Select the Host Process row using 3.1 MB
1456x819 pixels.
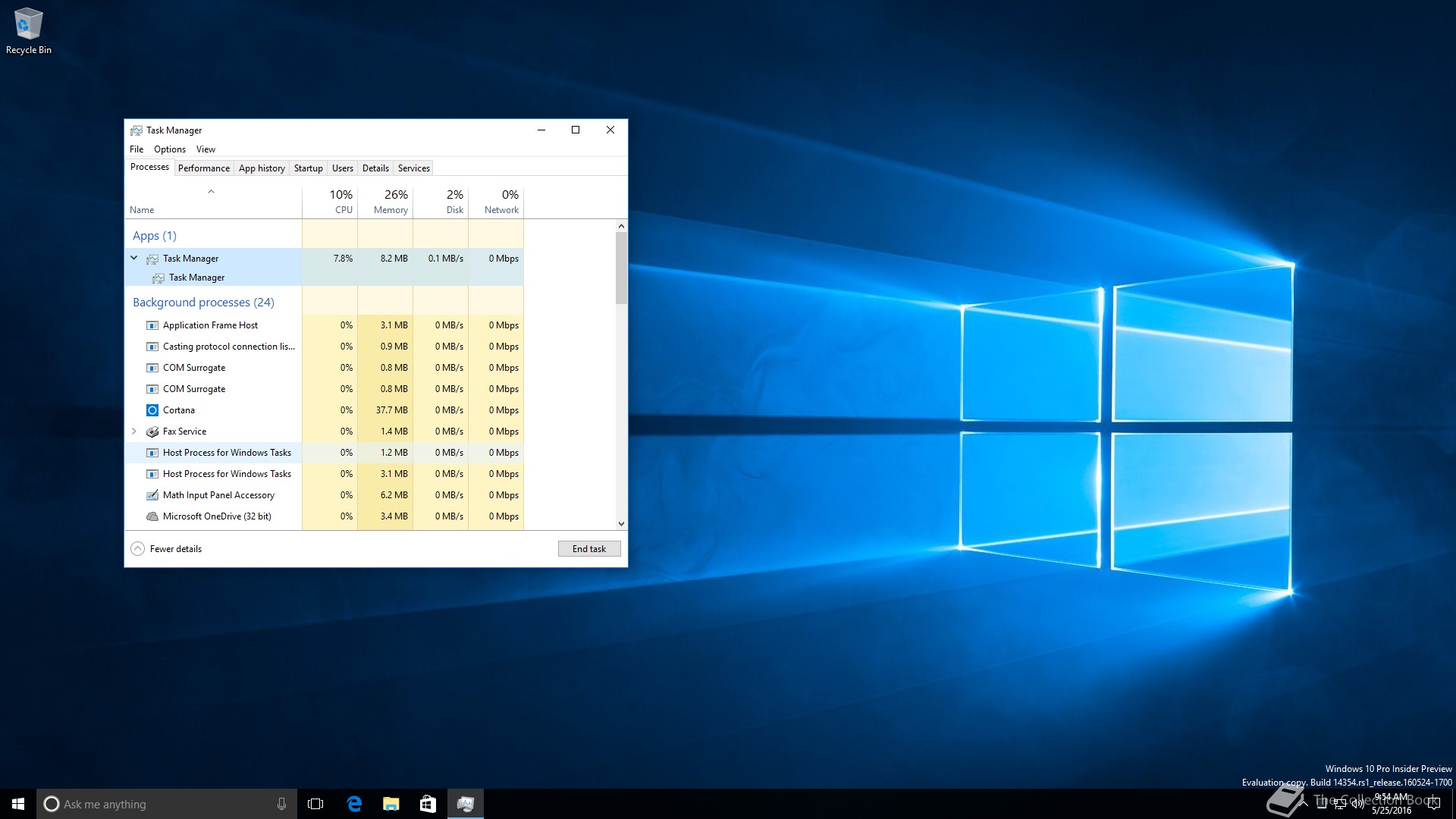click(x=325, y=474)
